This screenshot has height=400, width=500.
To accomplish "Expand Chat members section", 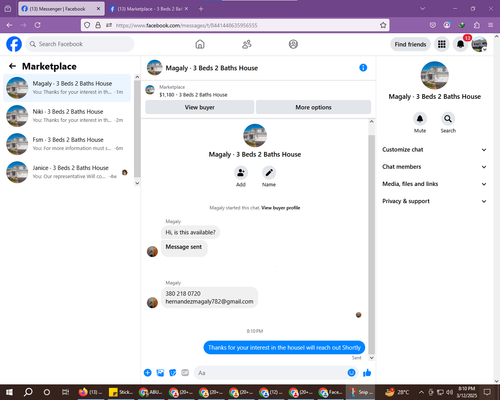I will 434,167.
